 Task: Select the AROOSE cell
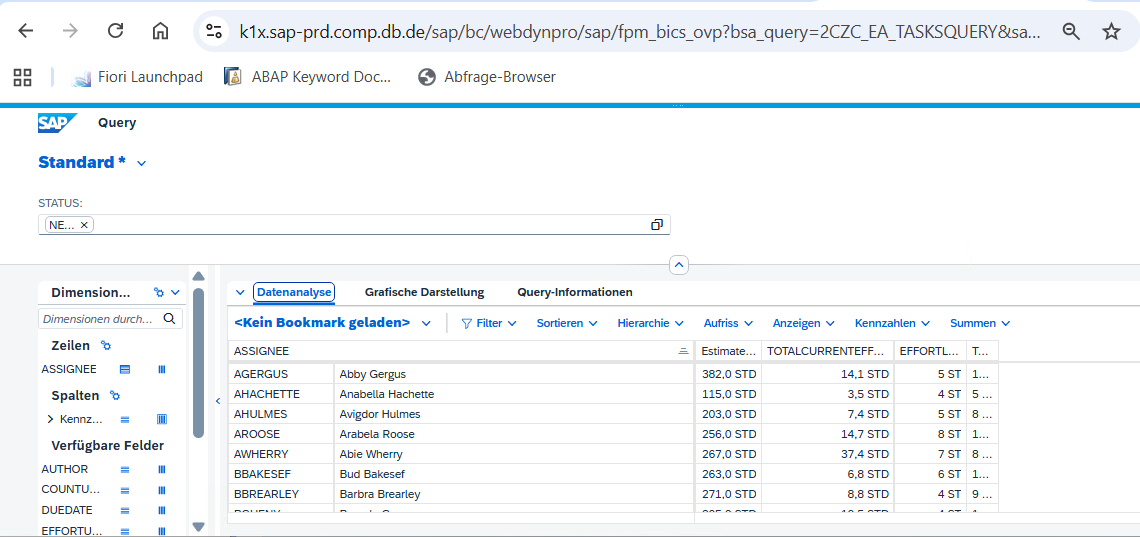281,434
